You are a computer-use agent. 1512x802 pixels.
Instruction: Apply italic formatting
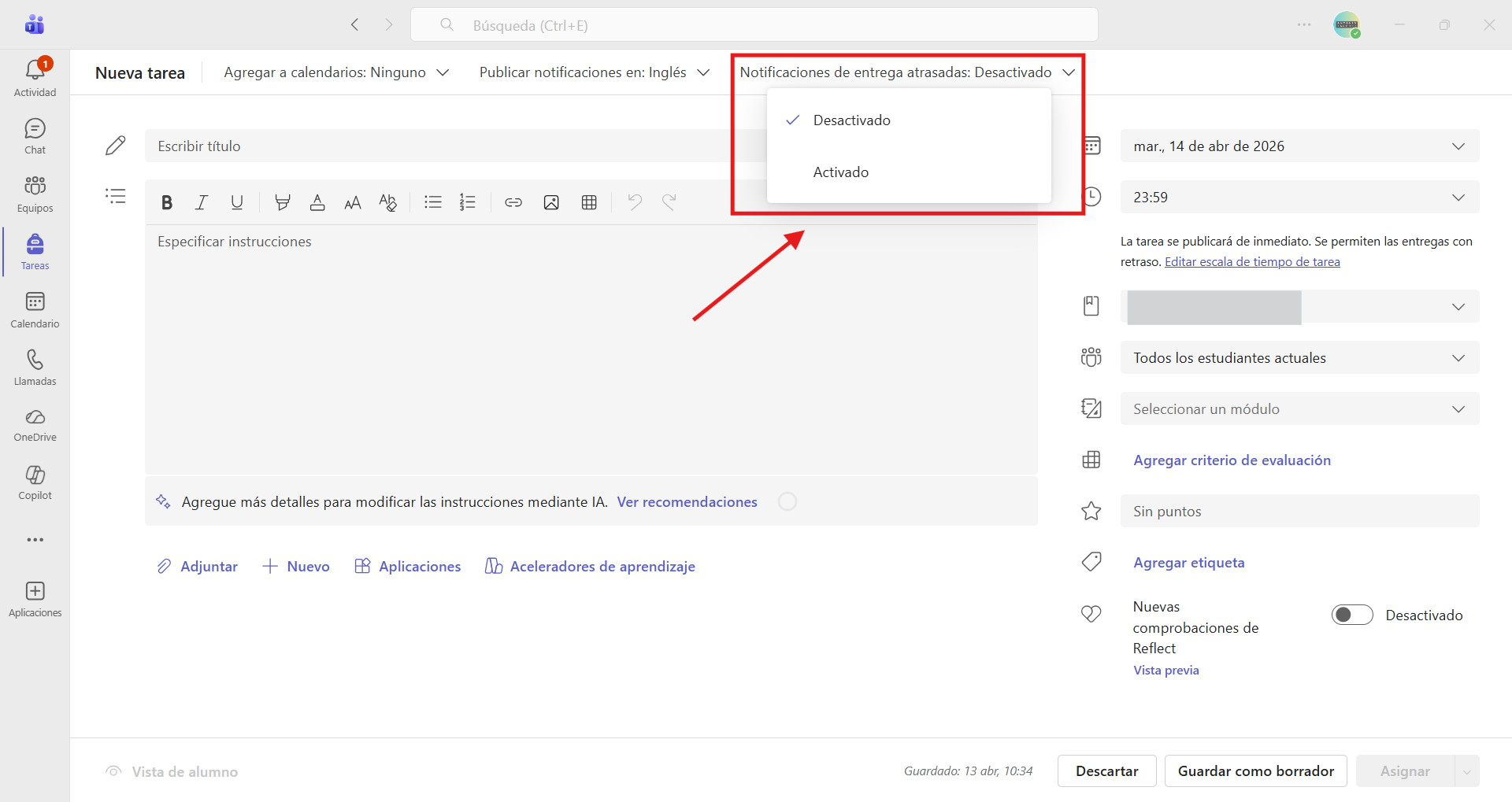pos(202,202)
